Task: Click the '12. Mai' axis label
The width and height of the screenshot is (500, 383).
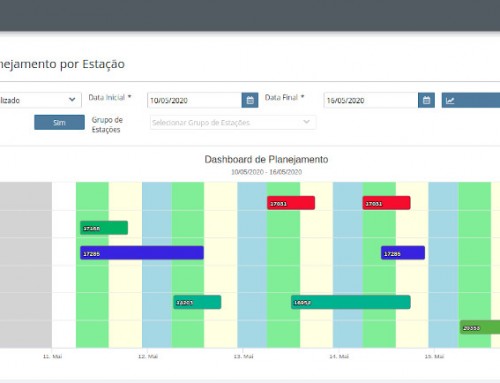Action: [148, 356]
